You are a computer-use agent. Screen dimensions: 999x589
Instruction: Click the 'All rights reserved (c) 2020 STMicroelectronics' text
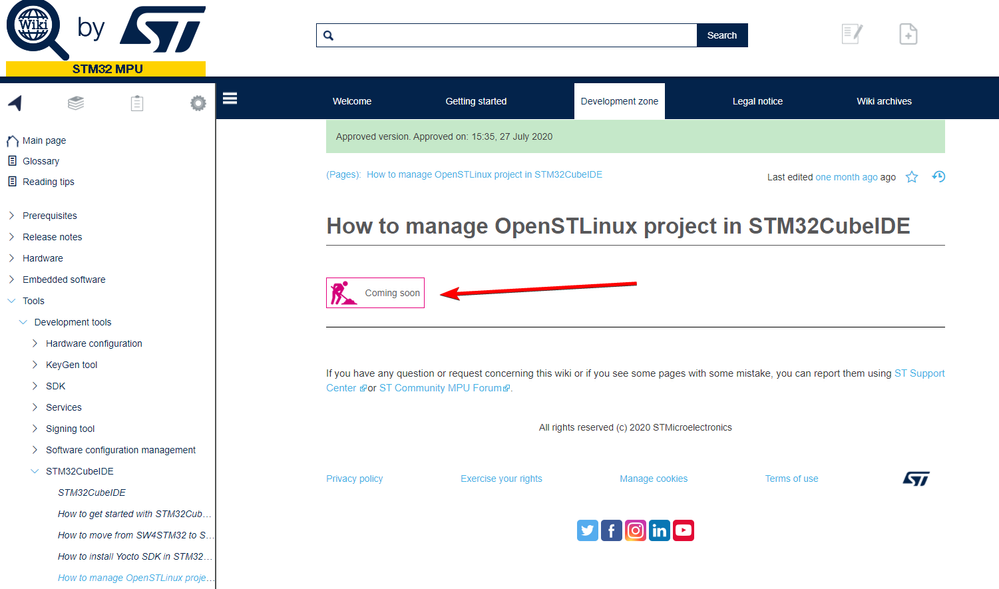(635, 428)
